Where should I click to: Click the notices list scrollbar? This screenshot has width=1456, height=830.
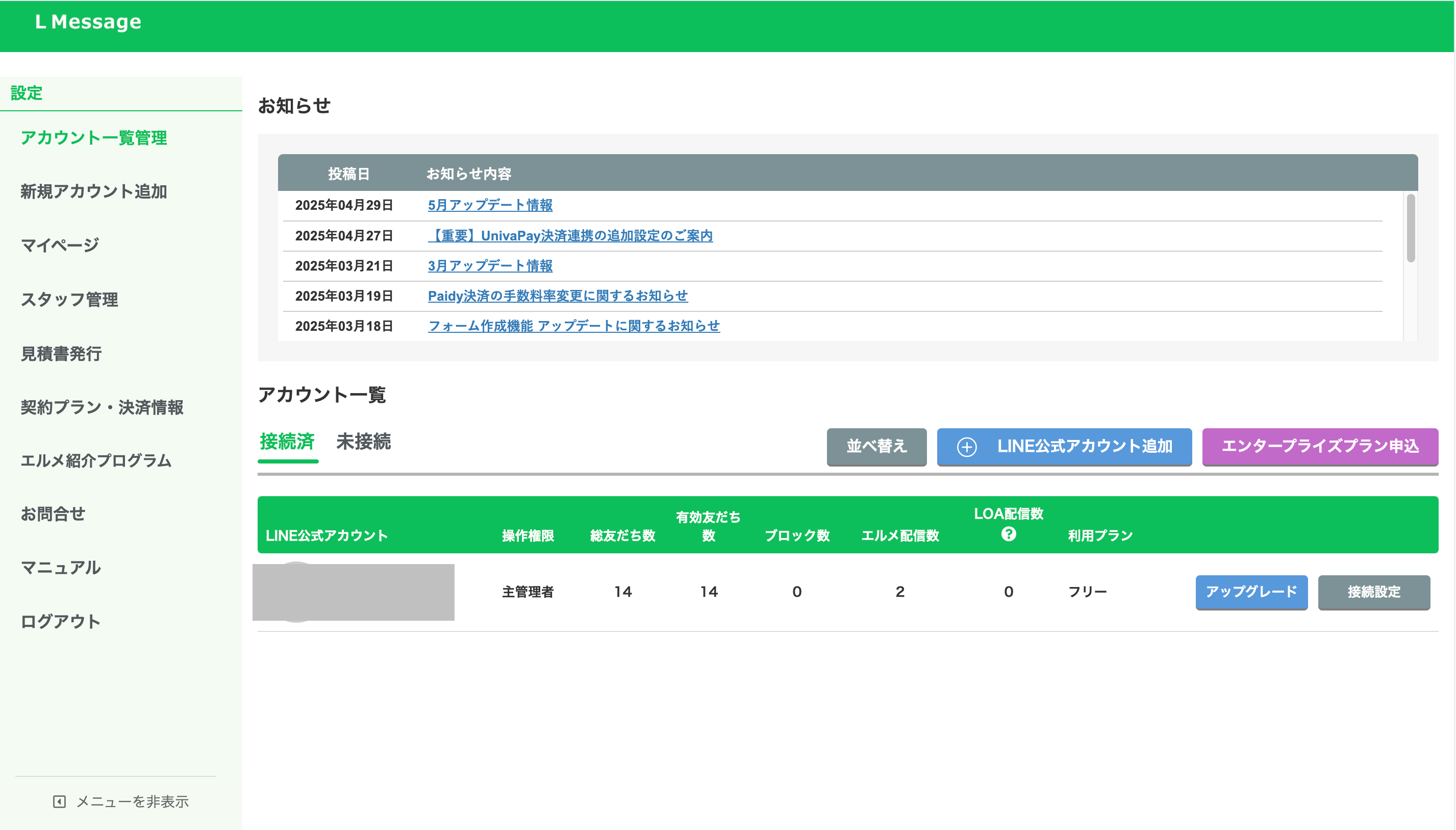pyautogui.click(x=1411, y=228)
